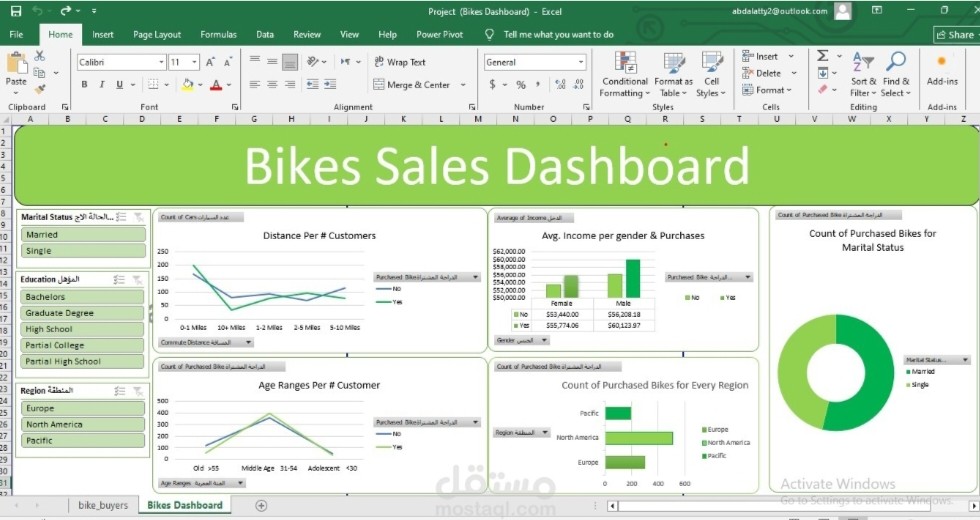Add a new sheet with plus icon
Viewport: 980px width, 520px height.
click(261, 505)
